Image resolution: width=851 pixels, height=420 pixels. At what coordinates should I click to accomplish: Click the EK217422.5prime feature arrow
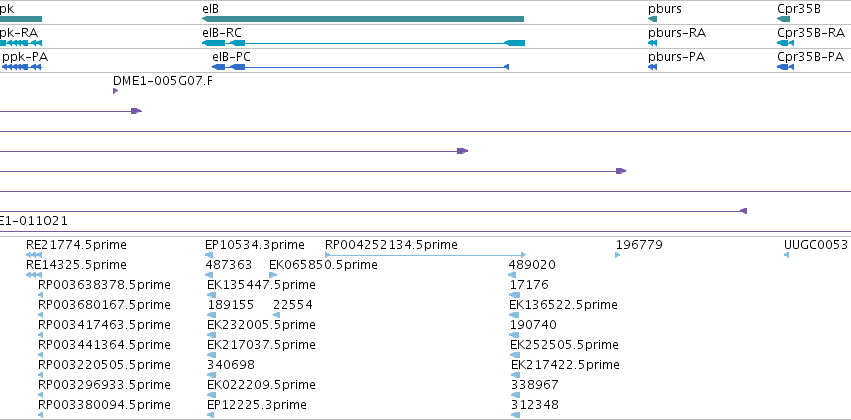516,375
